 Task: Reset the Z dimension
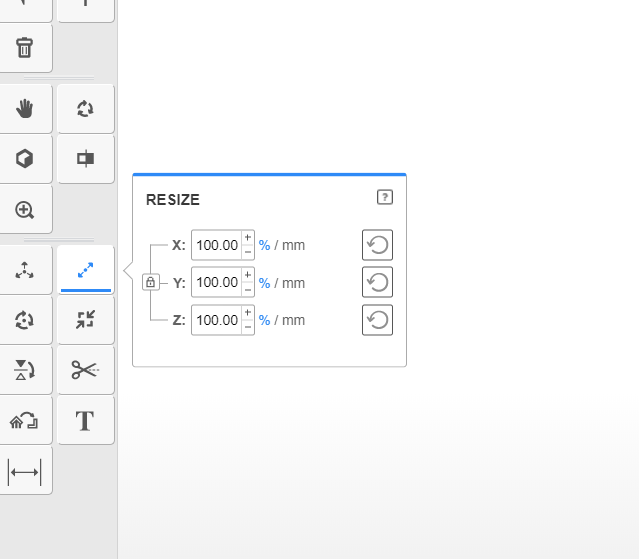(377, 320)
